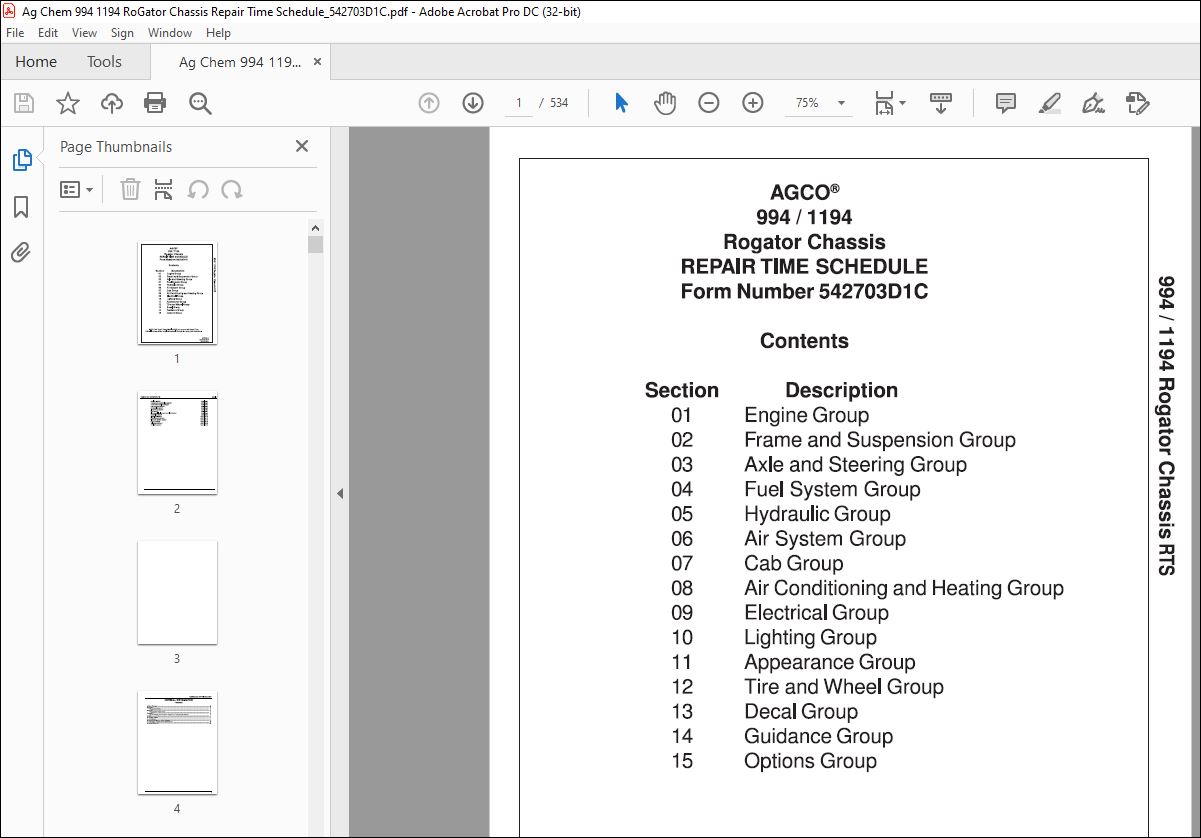
Task: Select the Ag Chem 994 document tab
Action: coord(240,62)
